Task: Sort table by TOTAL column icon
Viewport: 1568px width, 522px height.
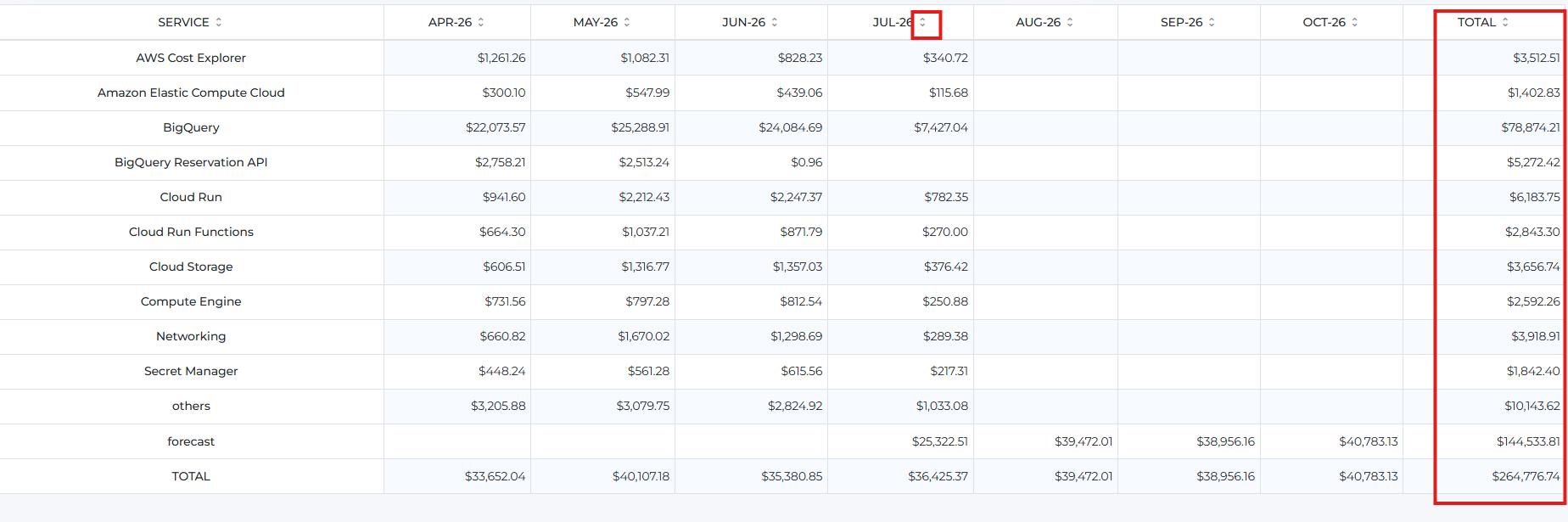Action: tap(1505, 22)
